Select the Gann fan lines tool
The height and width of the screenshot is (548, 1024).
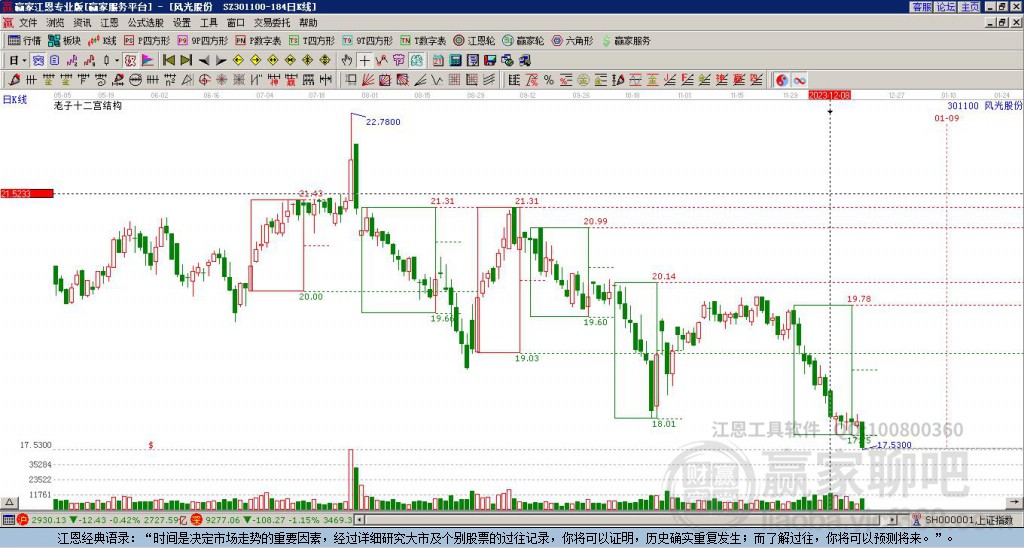pyautogui.click(x=368, y=80)
